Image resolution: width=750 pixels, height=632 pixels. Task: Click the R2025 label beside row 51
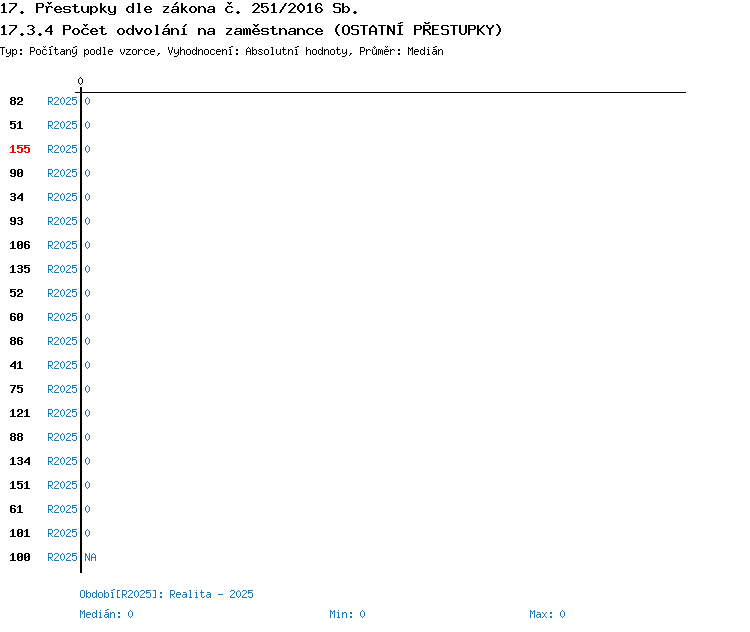point(62,125)
